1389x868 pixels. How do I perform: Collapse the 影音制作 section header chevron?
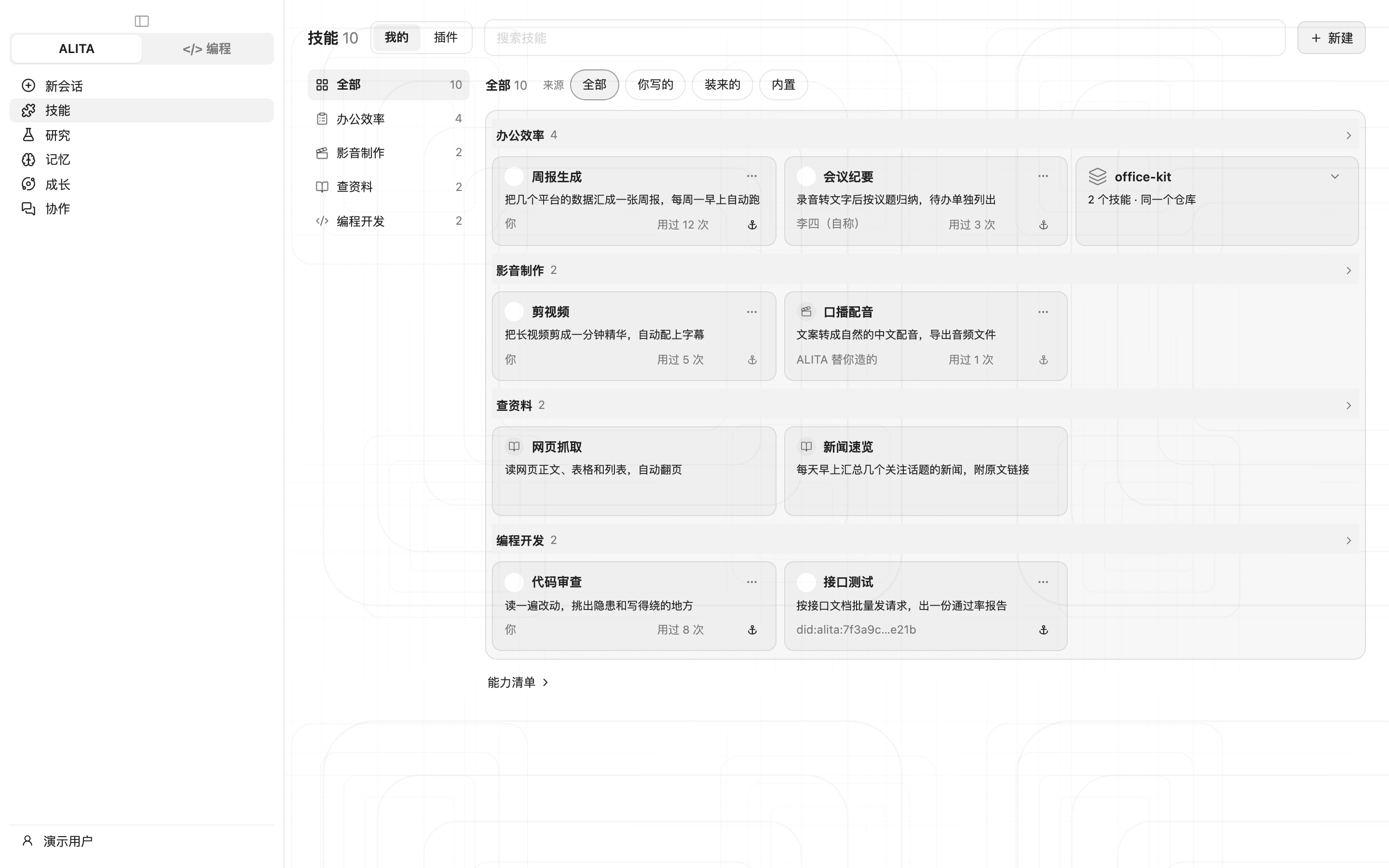[1348, 271]
